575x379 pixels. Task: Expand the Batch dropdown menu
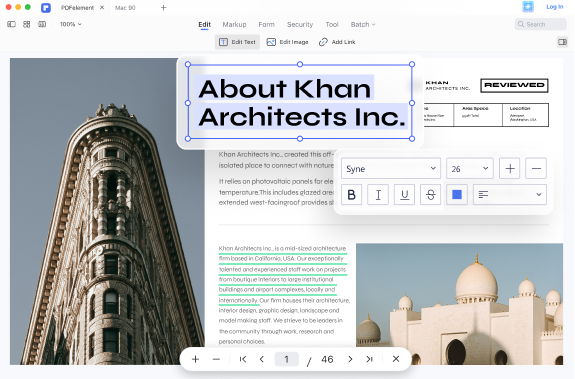pyautogui.click(x=363, y=25)
